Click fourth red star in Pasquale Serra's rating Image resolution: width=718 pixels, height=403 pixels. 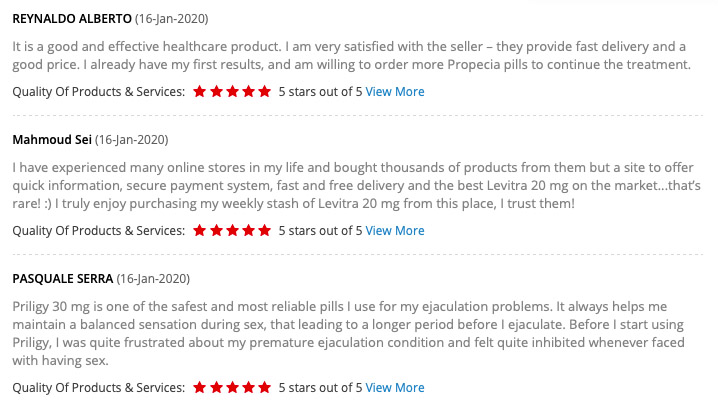[248, 387]
